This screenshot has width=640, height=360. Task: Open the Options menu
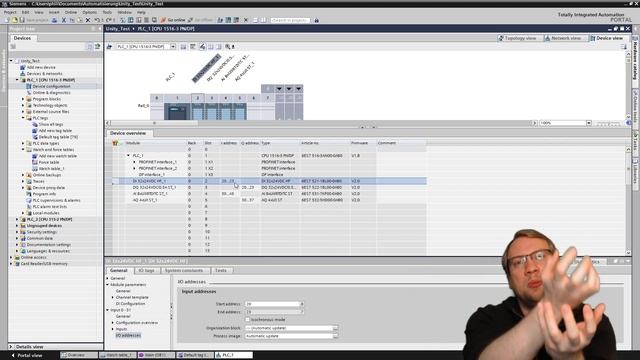click(89, 12)
